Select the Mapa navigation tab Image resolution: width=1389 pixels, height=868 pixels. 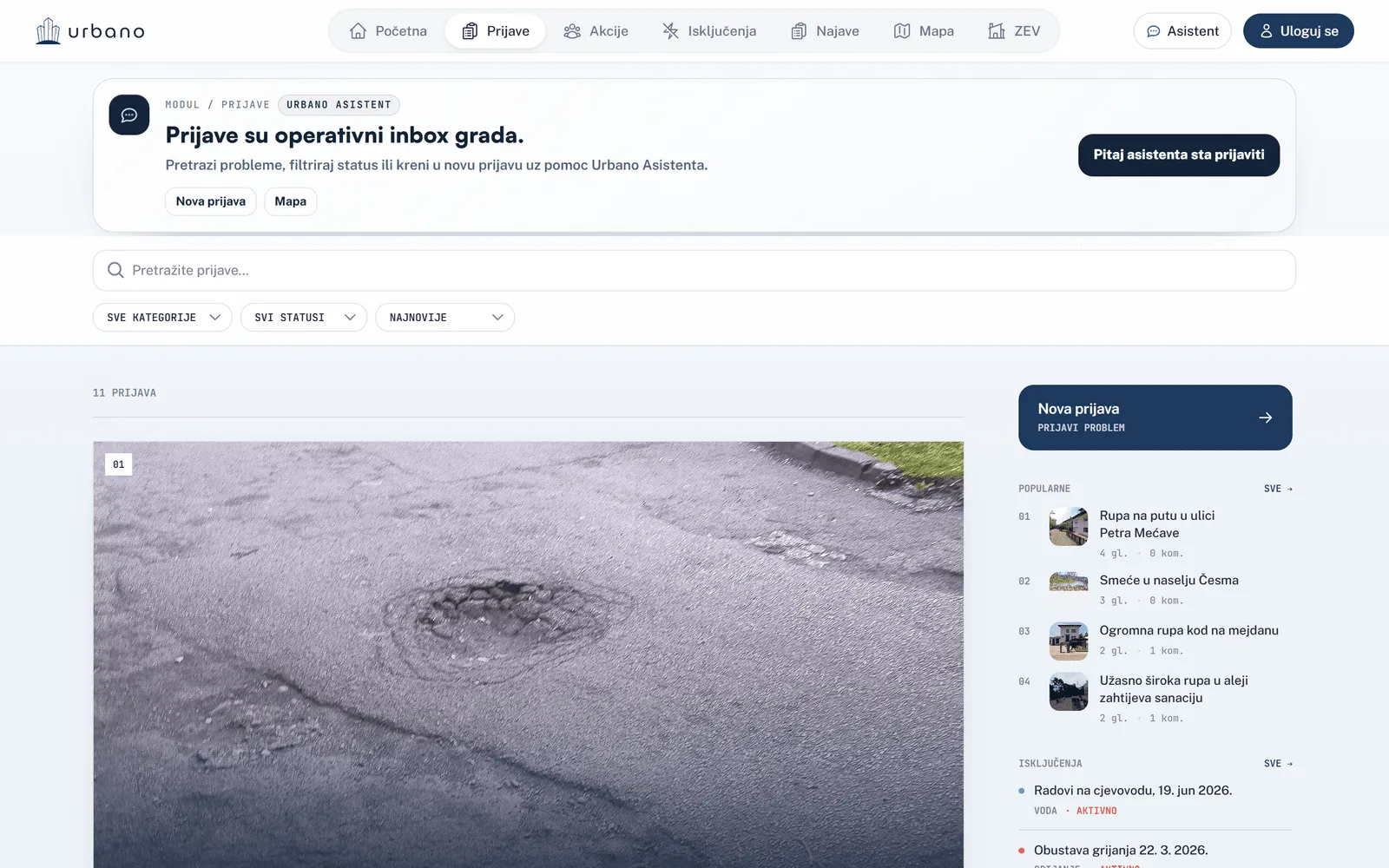click(x=924, y=31)
